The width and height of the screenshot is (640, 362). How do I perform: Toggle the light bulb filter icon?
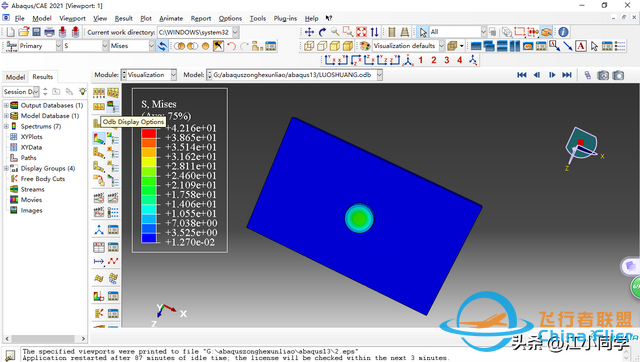tap(82, 91)
